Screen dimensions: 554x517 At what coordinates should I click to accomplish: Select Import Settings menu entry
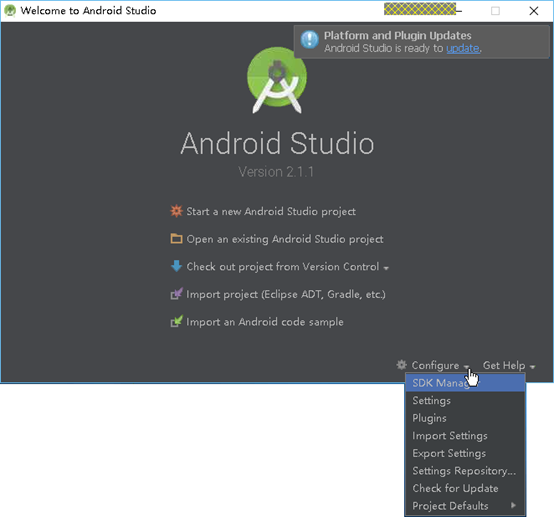tap(465, 436)
